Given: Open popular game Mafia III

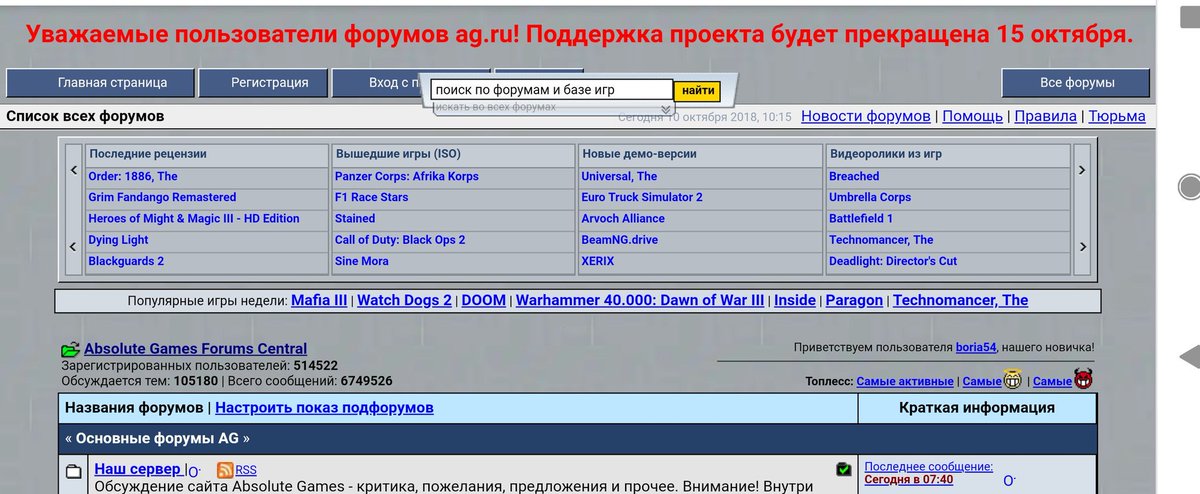Looking at the screenshot, I should click(319, 300).
